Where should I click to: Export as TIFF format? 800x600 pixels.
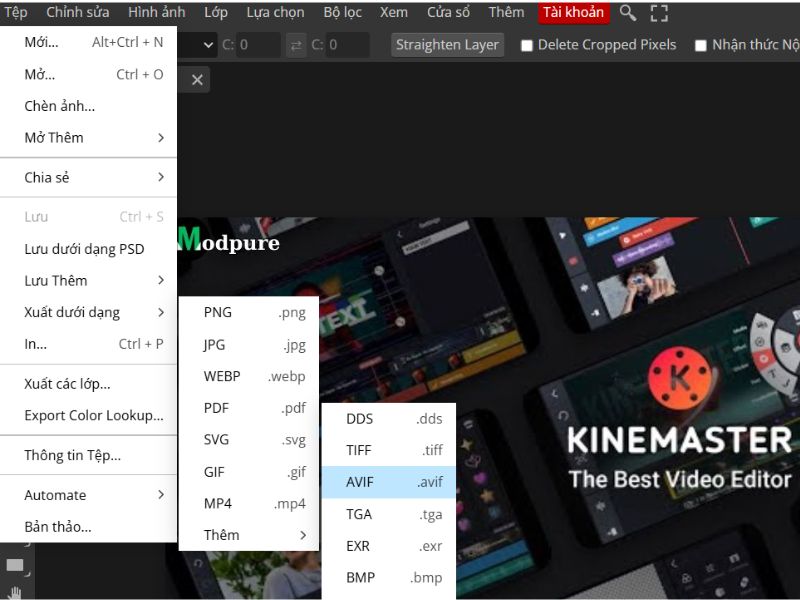(389, 450)
